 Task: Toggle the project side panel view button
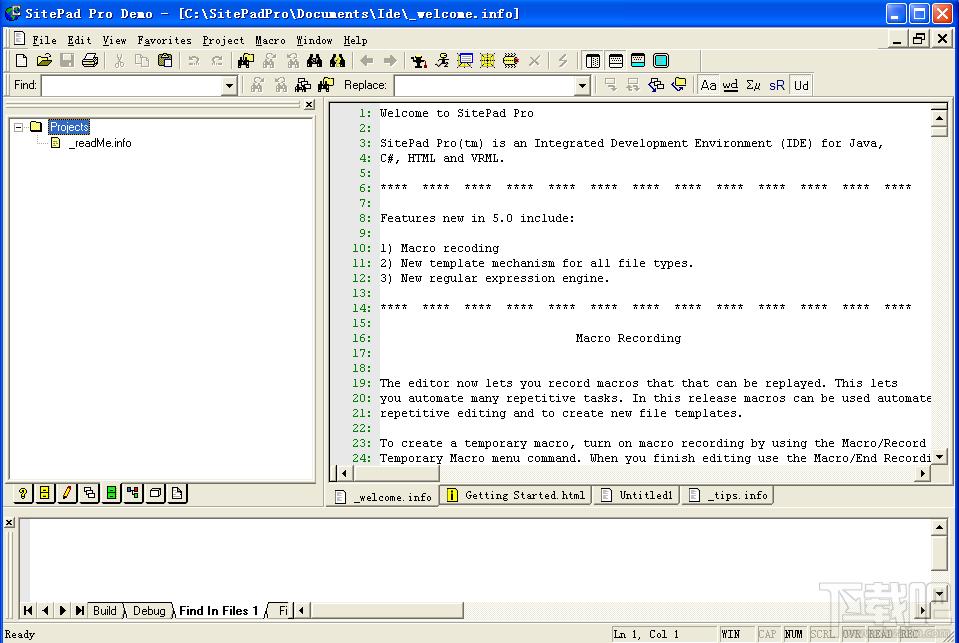coord(592,61)
